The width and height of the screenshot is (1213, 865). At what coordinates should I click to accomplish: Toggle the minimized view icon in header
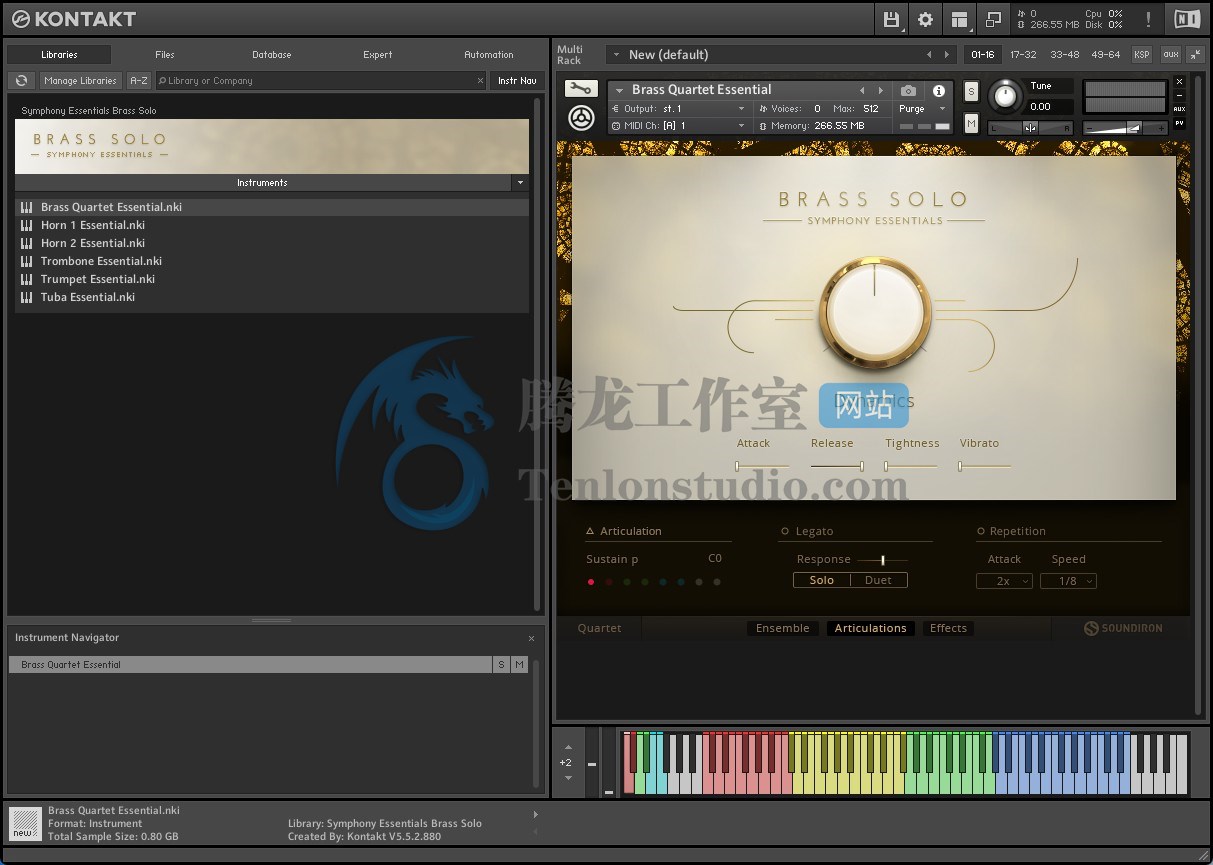click(x=993, y=19)
